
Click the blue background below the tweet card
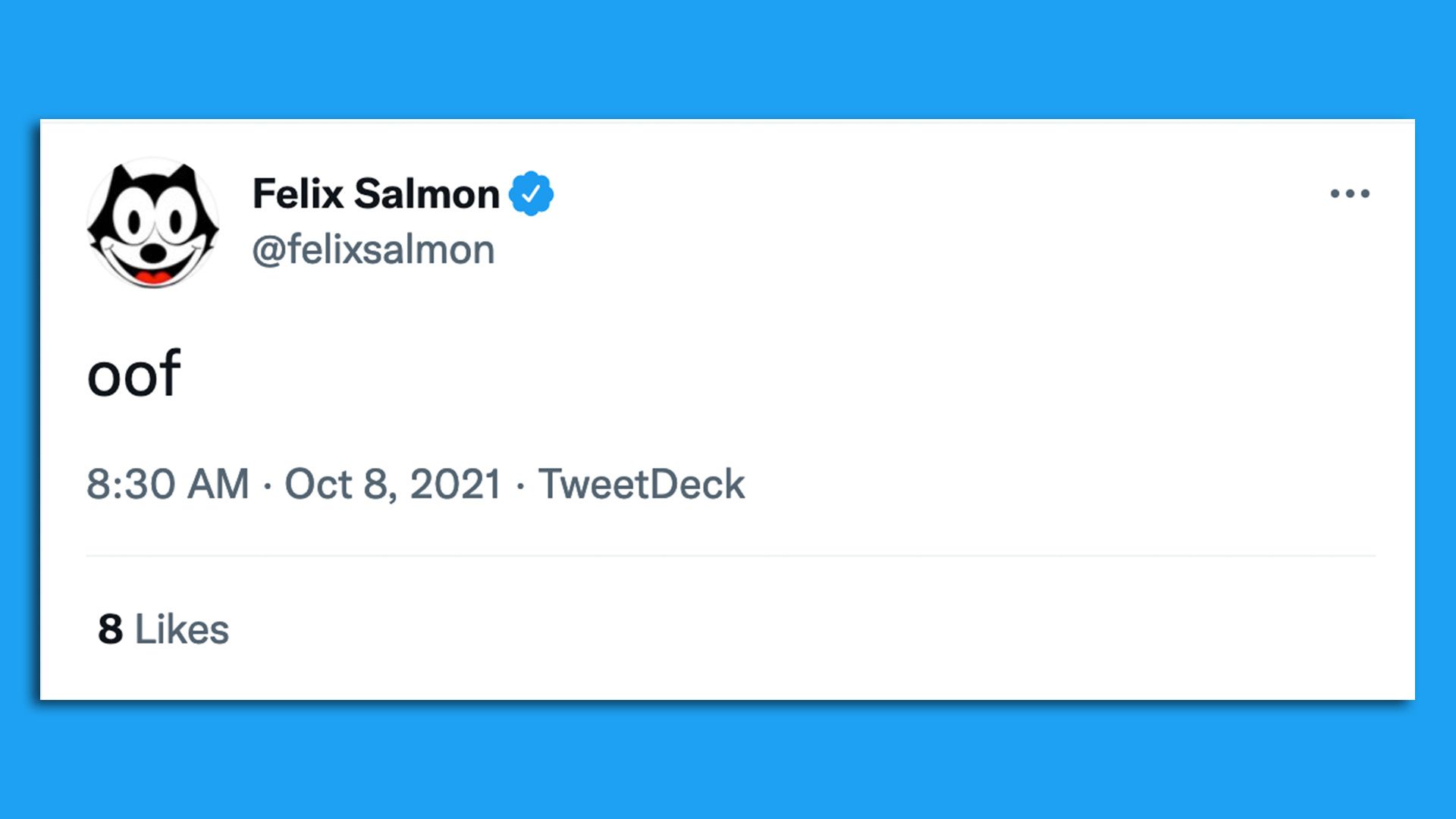pos(728,760)
